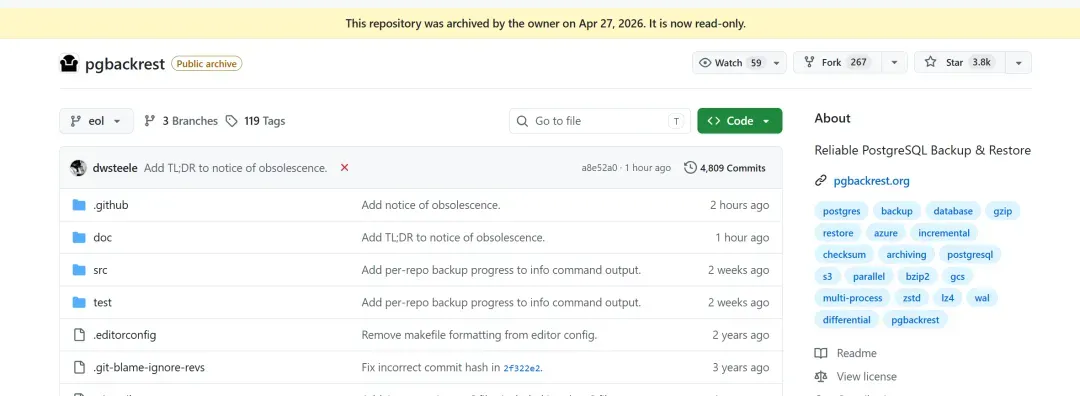Select the incremental topic tag

[x=944, y=233]
